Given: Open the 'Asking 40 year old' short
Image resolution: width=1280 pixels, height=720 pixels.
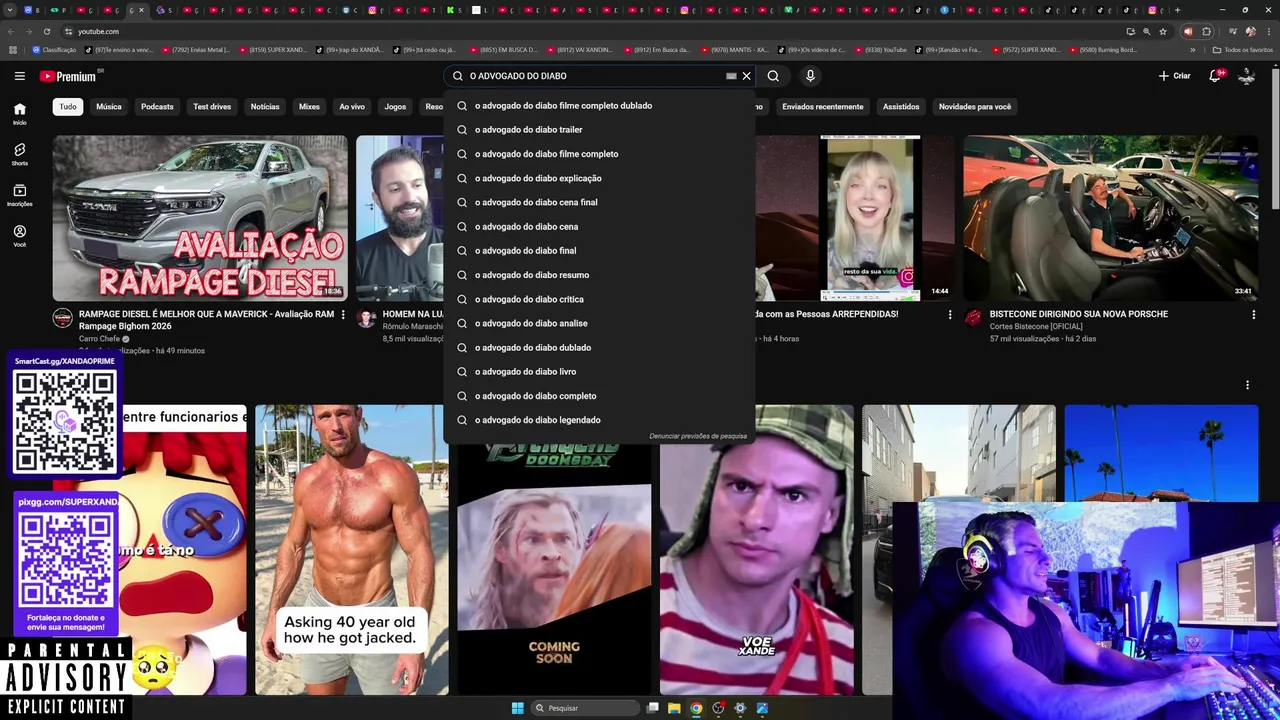Looking at the screenshot, I should pos(351,549).
